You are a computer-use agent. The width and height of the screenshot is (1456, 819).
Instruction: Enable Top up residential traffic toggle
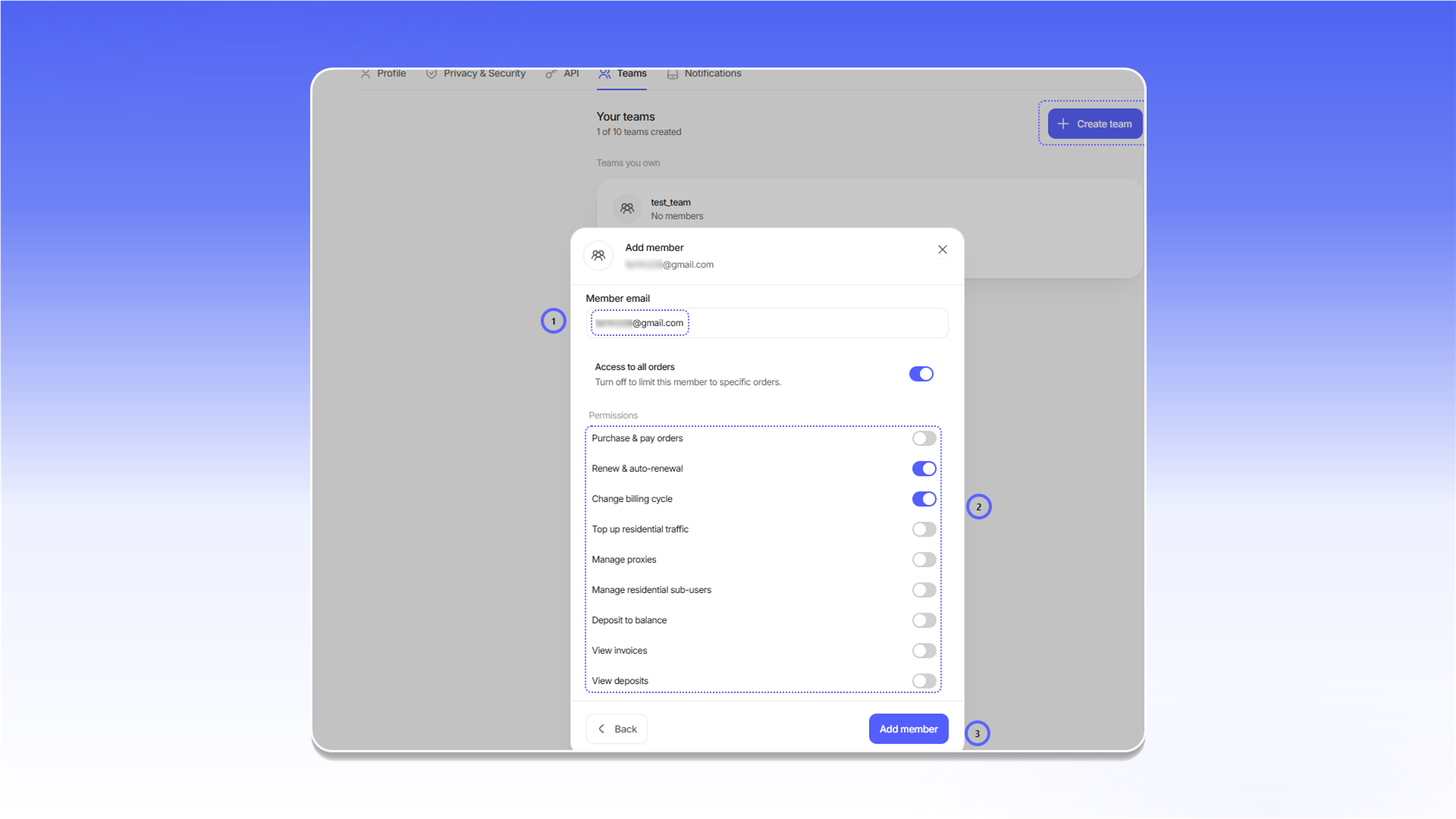point(924,529)
